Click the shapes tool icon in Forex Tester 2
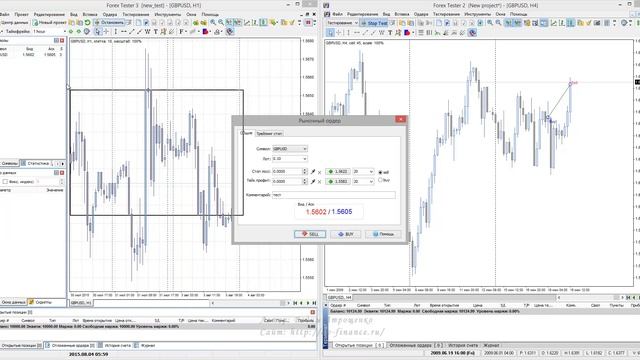The height and width of the screenshot is (360, 640). [x=408, y=33]
